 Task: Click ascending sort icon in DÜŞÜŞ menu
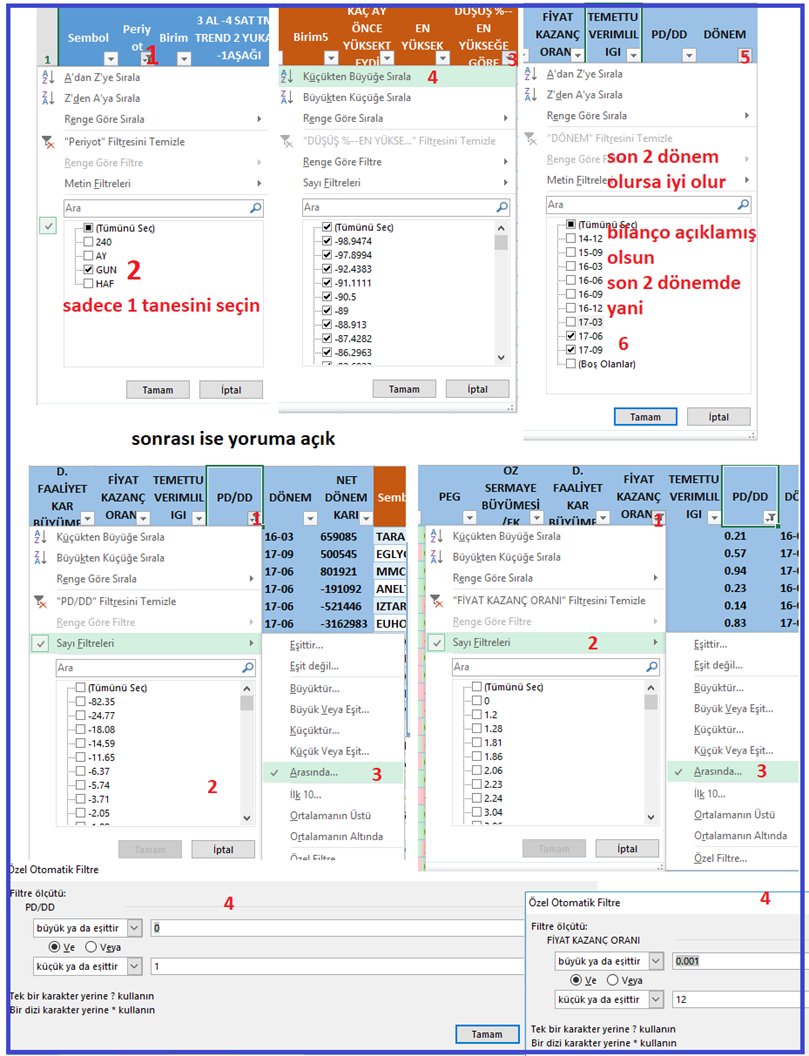pos(286,76)
